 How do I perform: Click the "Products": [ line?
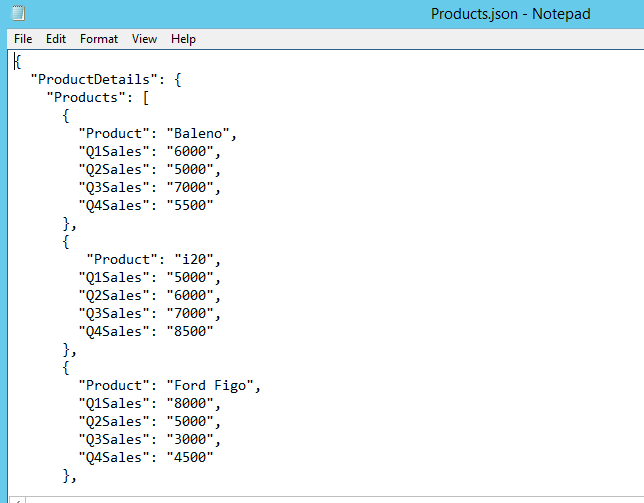click(x=98, y=97)
